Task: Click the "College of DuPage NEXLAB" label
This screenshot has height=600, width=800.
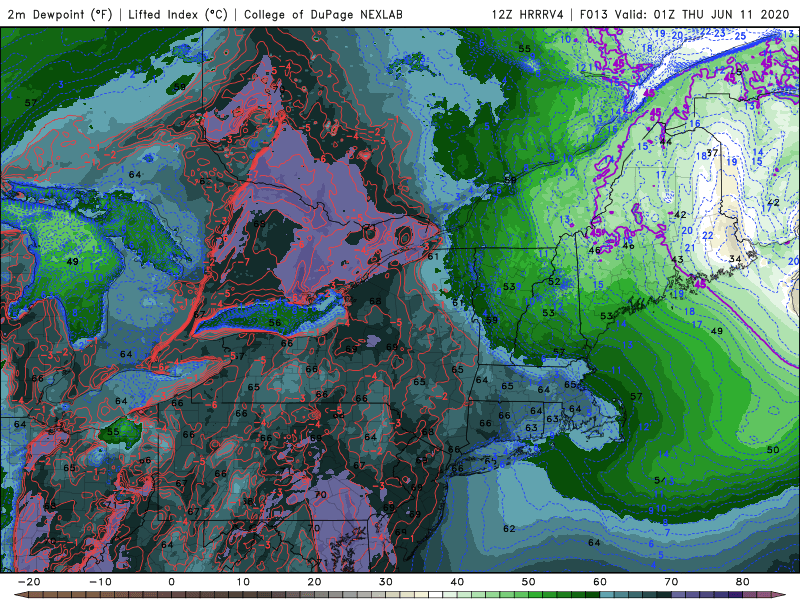Action: 323,14
